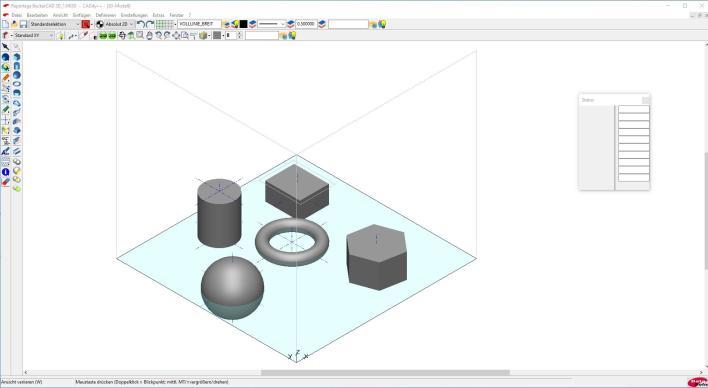Choose the sphere solid tool

[17, 75]
